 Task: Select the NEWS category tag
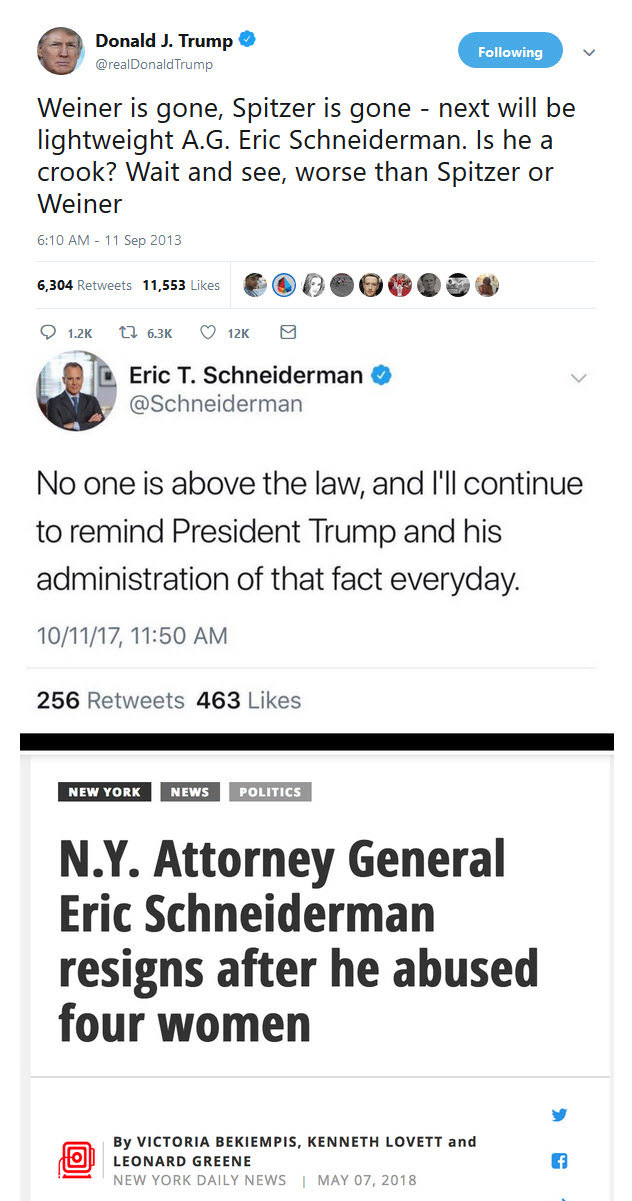tap(190, 792)
